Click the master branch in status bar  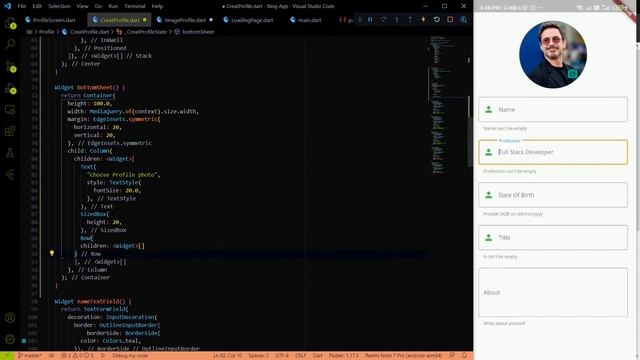click(30, 356)
